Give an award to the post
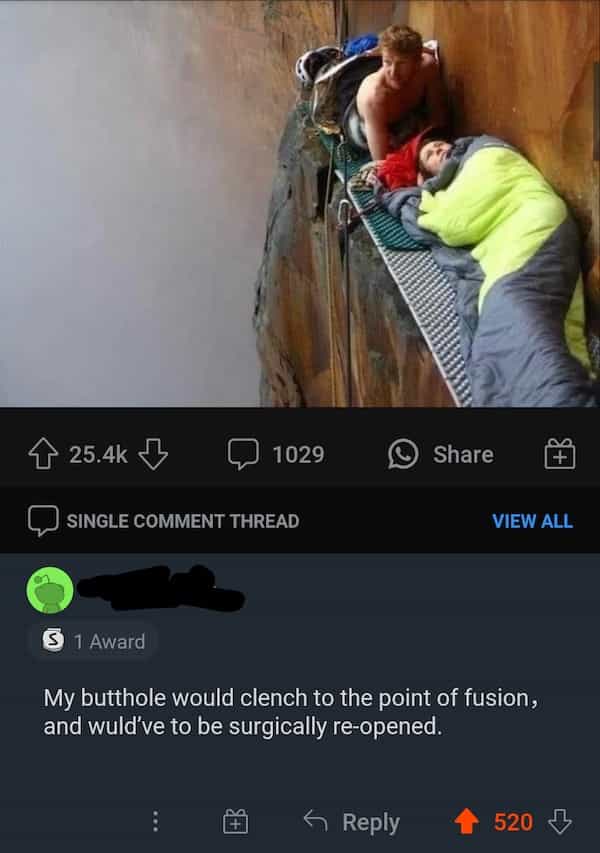Screen dimensions: 600x853 (560, 454)
